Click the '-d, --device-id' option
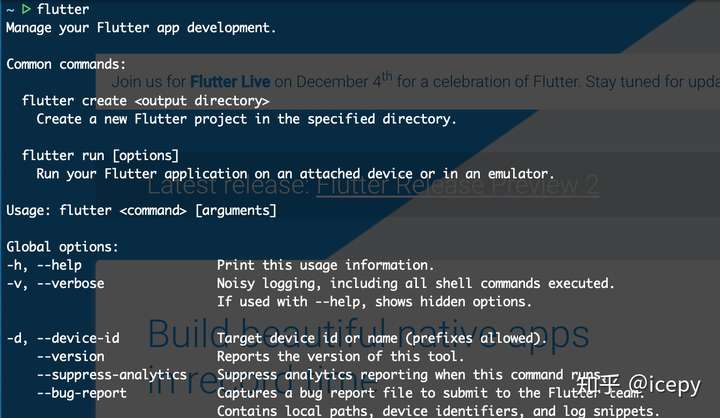Image resolution: width=720 pixels, height=418 pixels. coord(62,338)
